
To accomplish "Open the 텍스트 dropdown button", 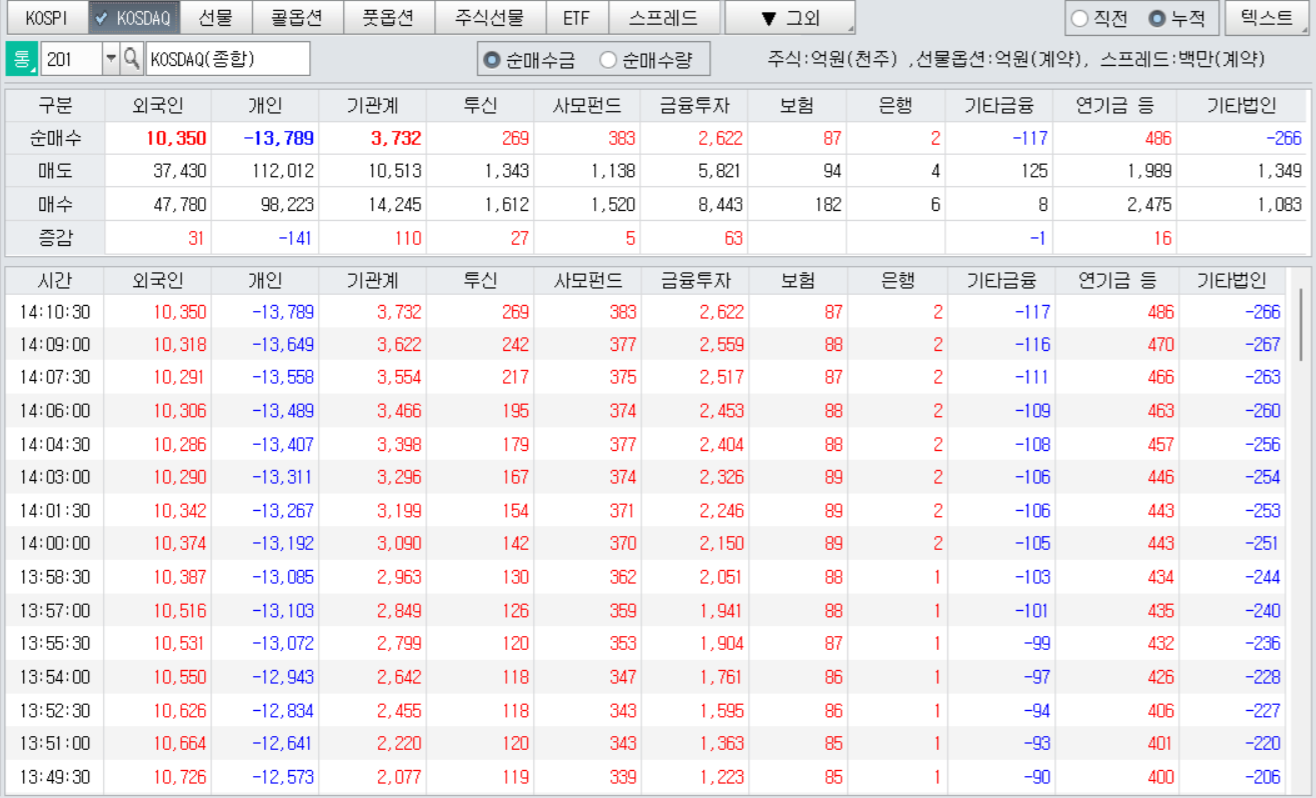I will (1266, 18).
